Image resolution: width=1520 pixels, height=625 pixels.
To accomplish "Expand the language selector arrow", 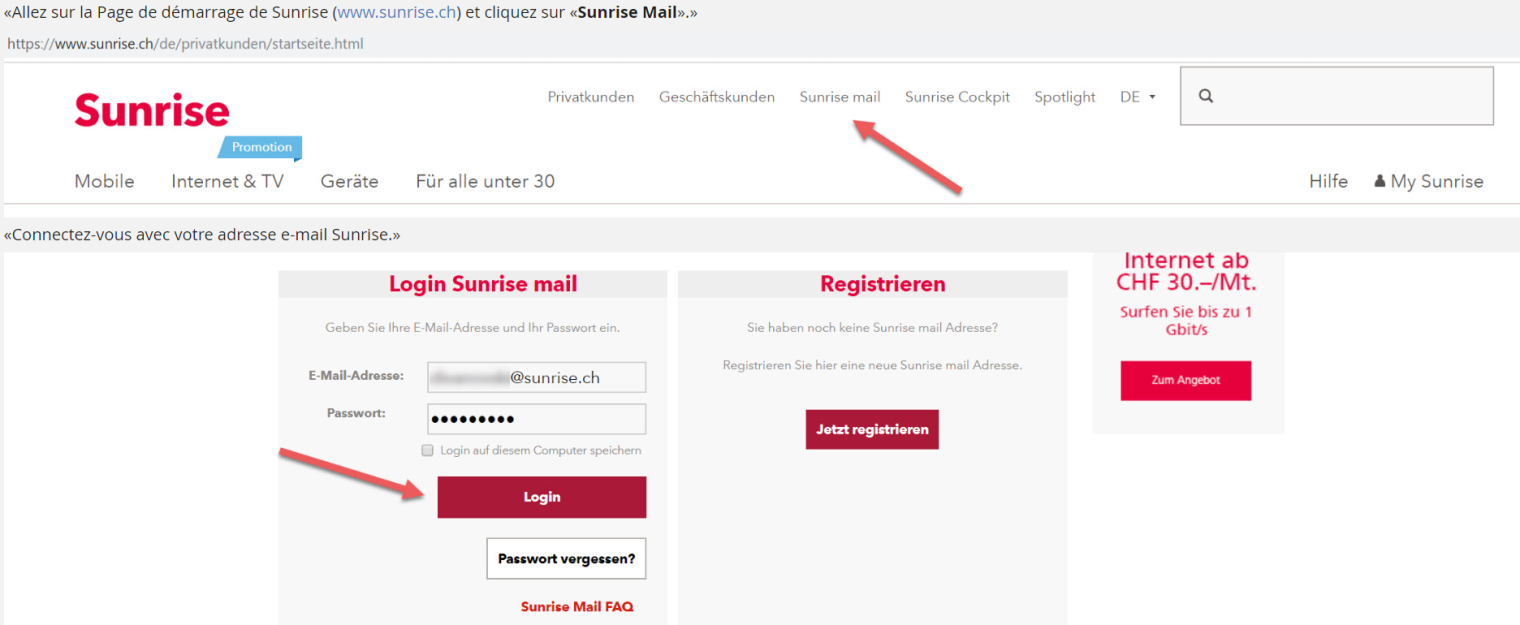I will coord(1152,96).
